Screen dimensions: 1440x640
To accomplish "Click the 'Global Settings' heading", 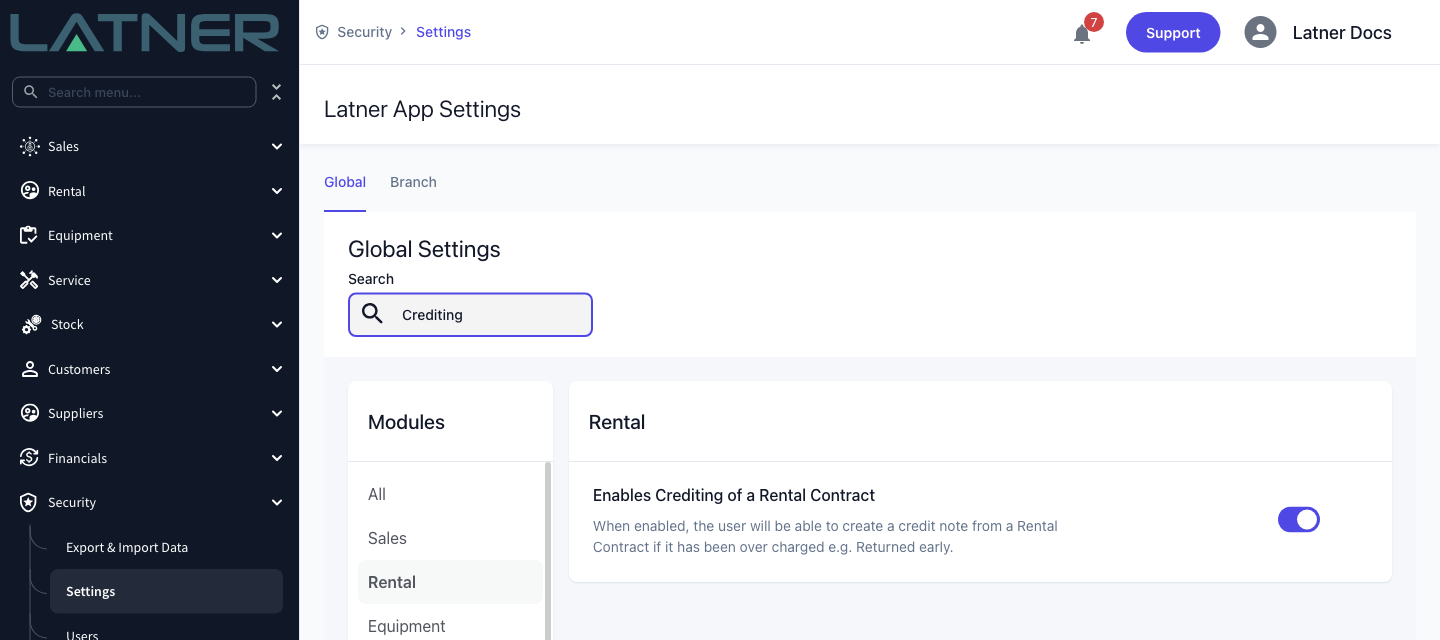I will 424,249.
